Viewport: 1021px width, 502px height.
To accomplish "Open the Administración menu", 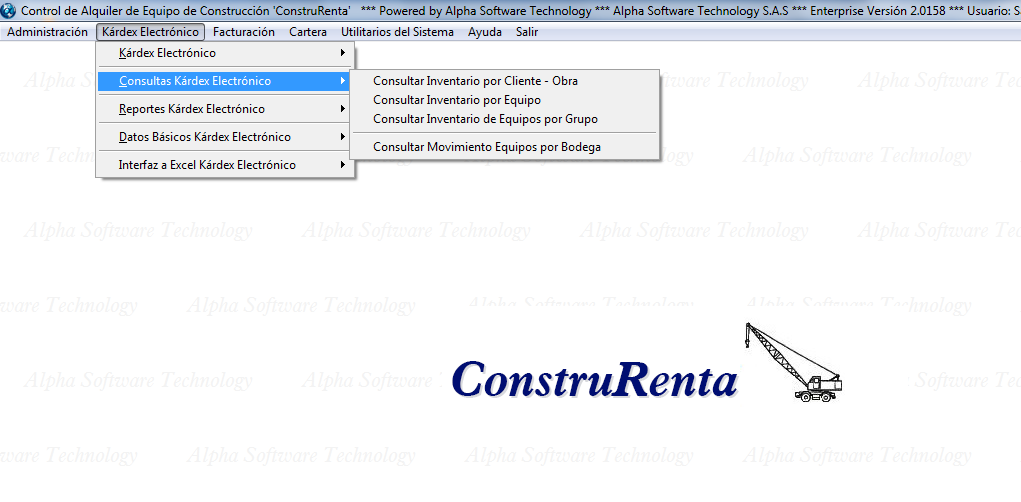I will point(47,32).
